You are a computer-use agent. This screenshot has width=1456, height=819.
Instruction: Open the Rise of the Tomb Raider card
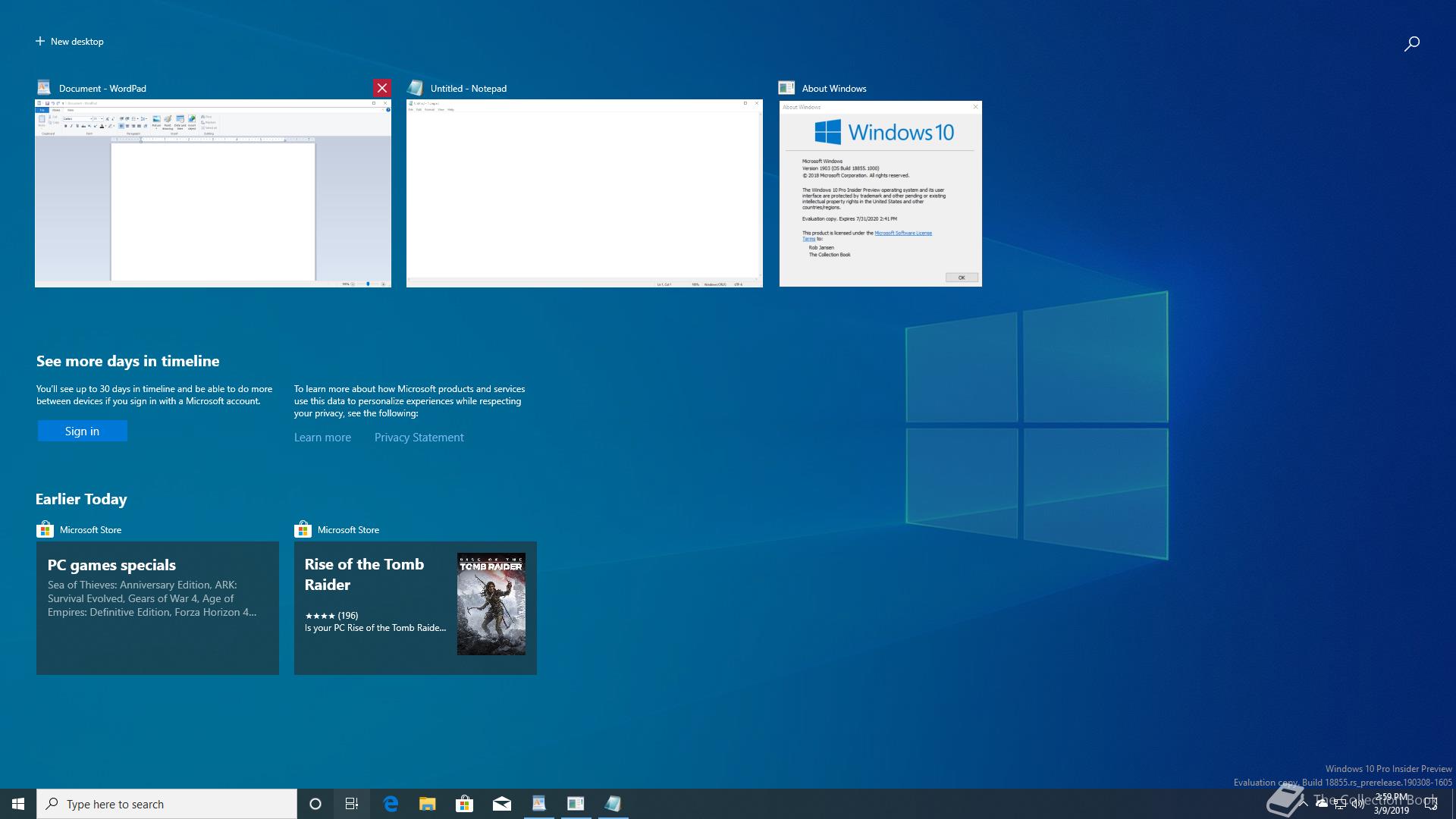416,608
